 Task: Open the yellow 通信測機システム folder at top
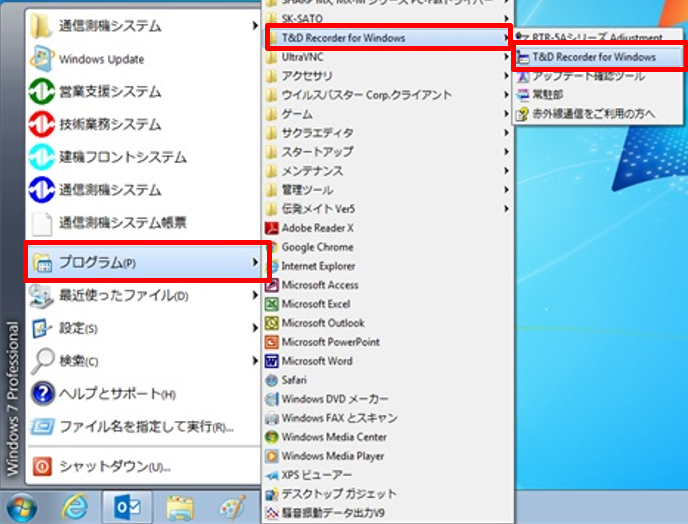pyautogui.click(x=143, y=26)
